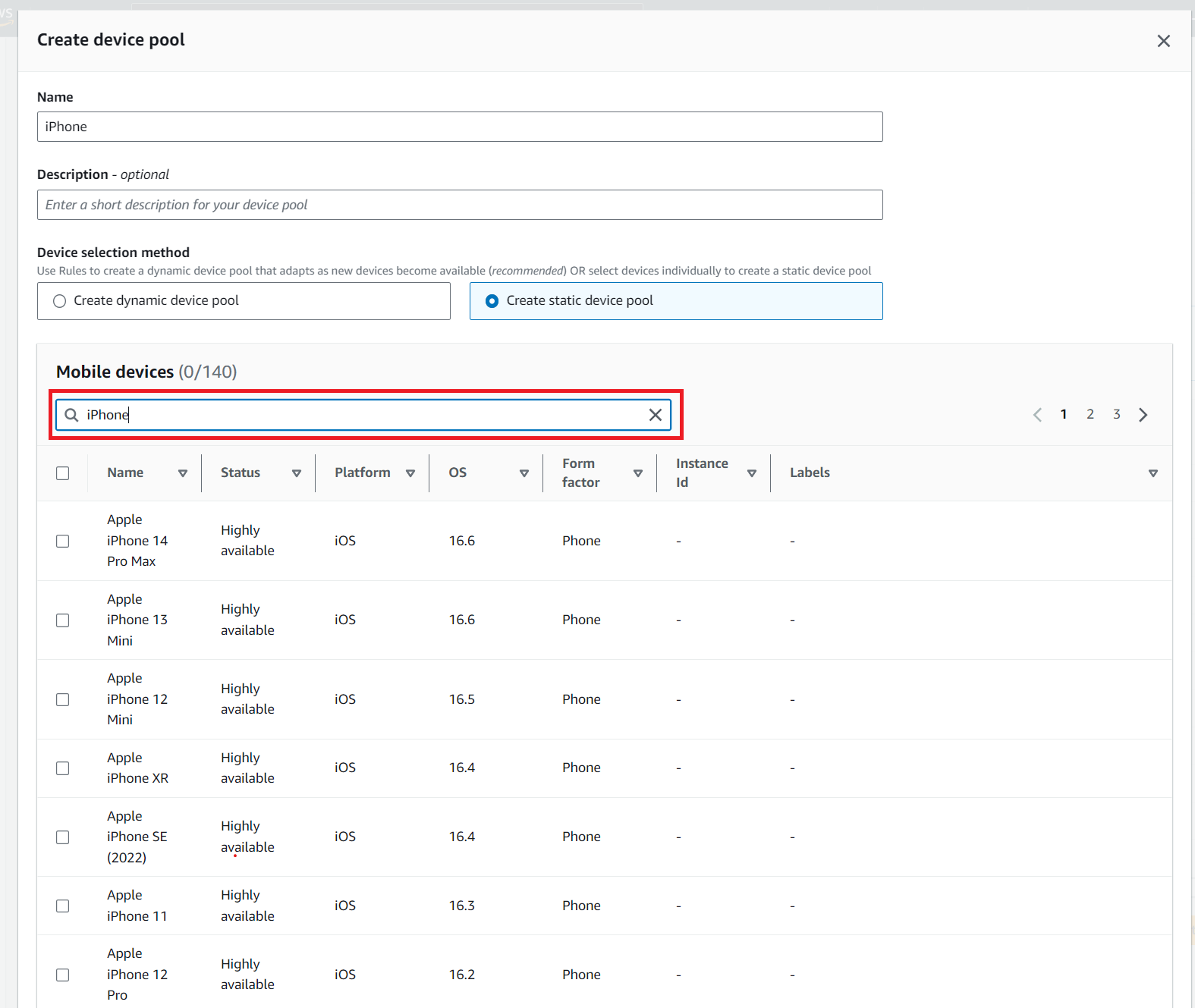Open Labels column sort dropdown
The image size is (1195, 1008).
(x=1153, y=473)
